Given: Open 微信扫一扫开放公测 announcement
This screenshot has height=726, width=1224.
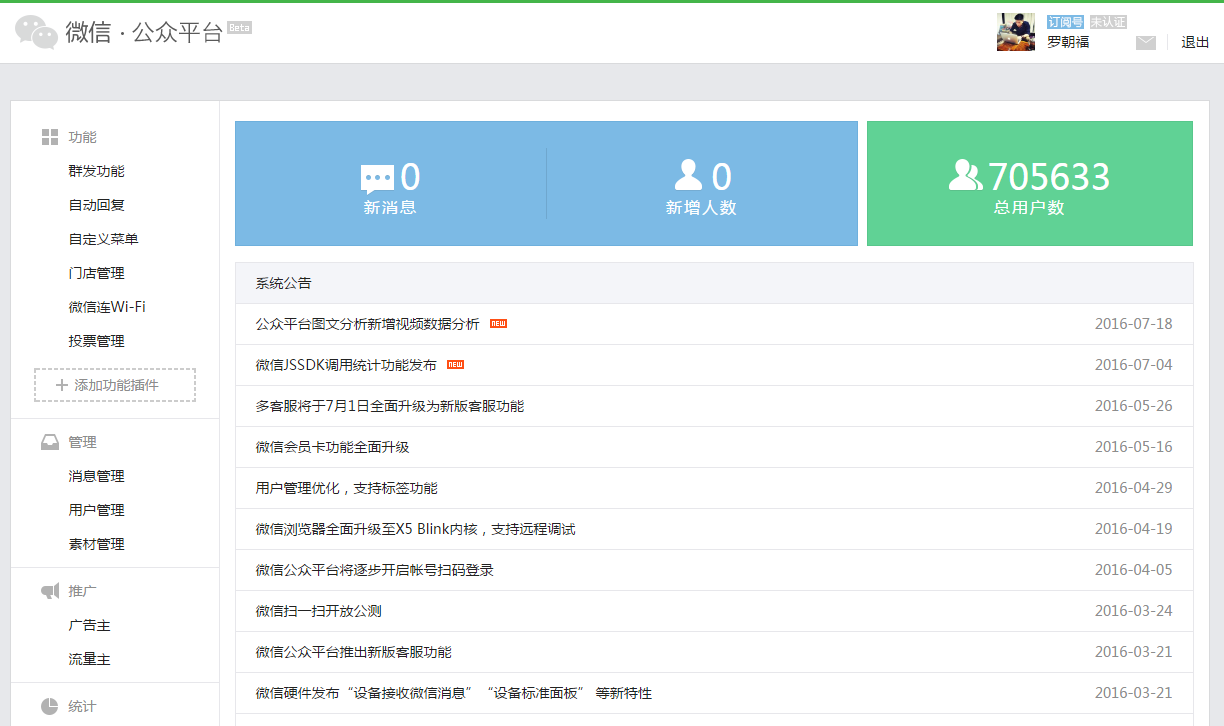Looking at the screenshot, I should (x=319, y=611).
